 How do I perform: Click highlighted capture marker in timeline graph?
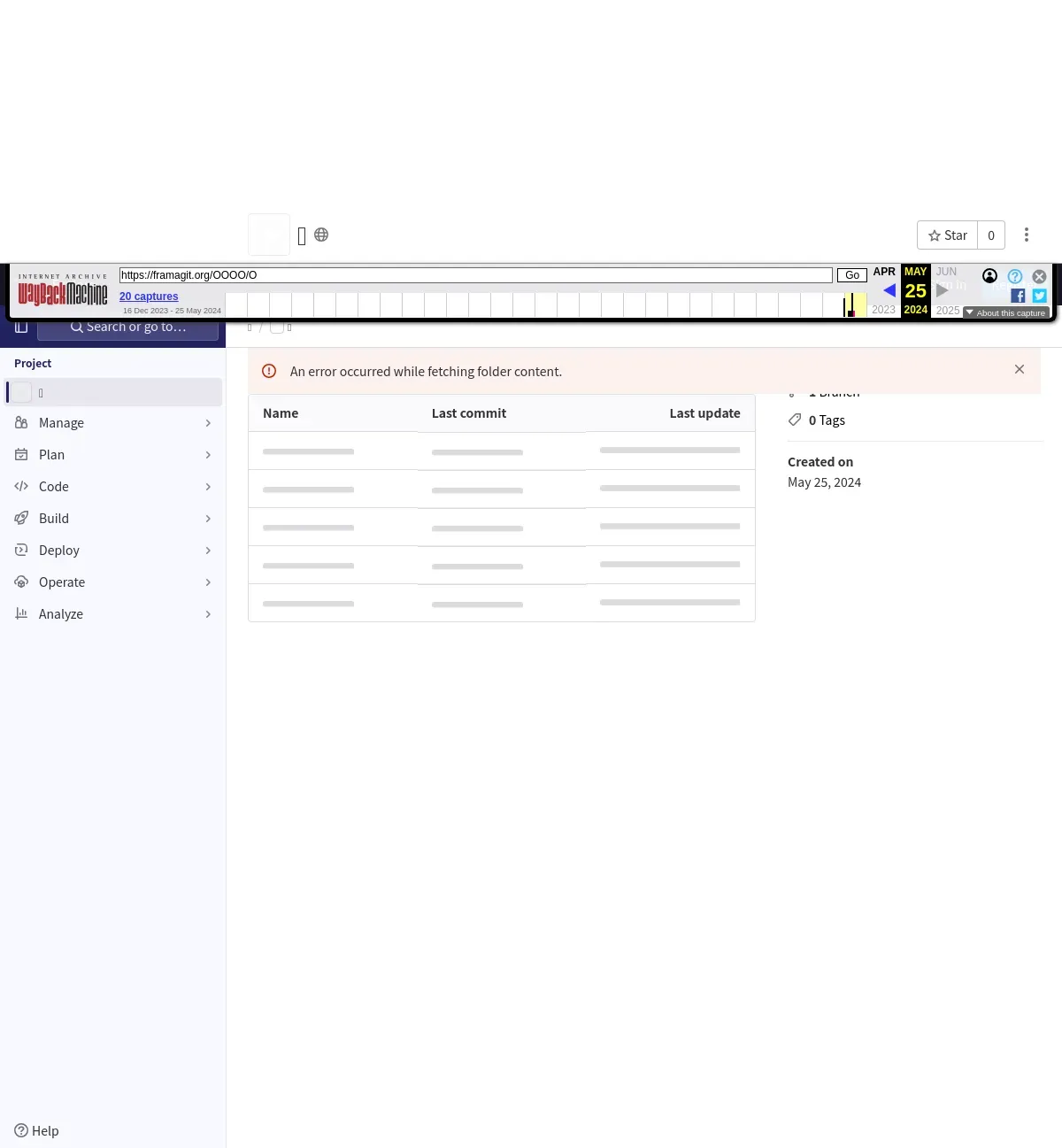851,305
